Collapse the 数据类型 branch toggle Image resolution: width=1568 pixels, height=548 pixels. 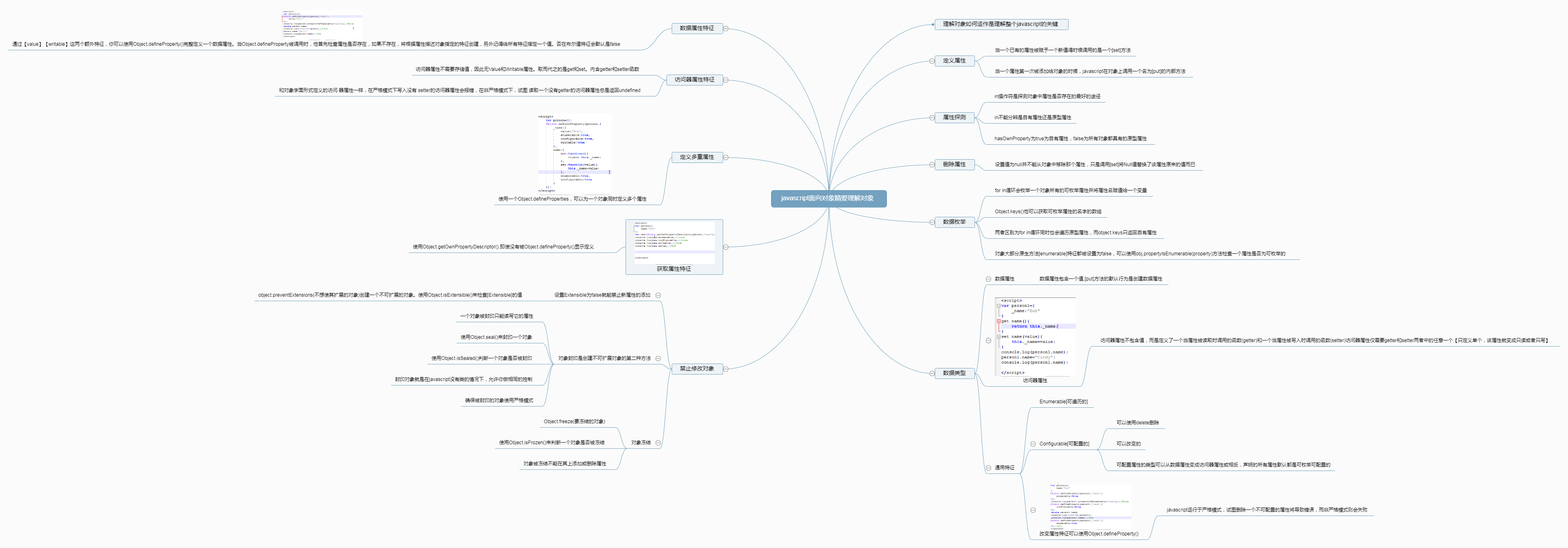(932, 373)
